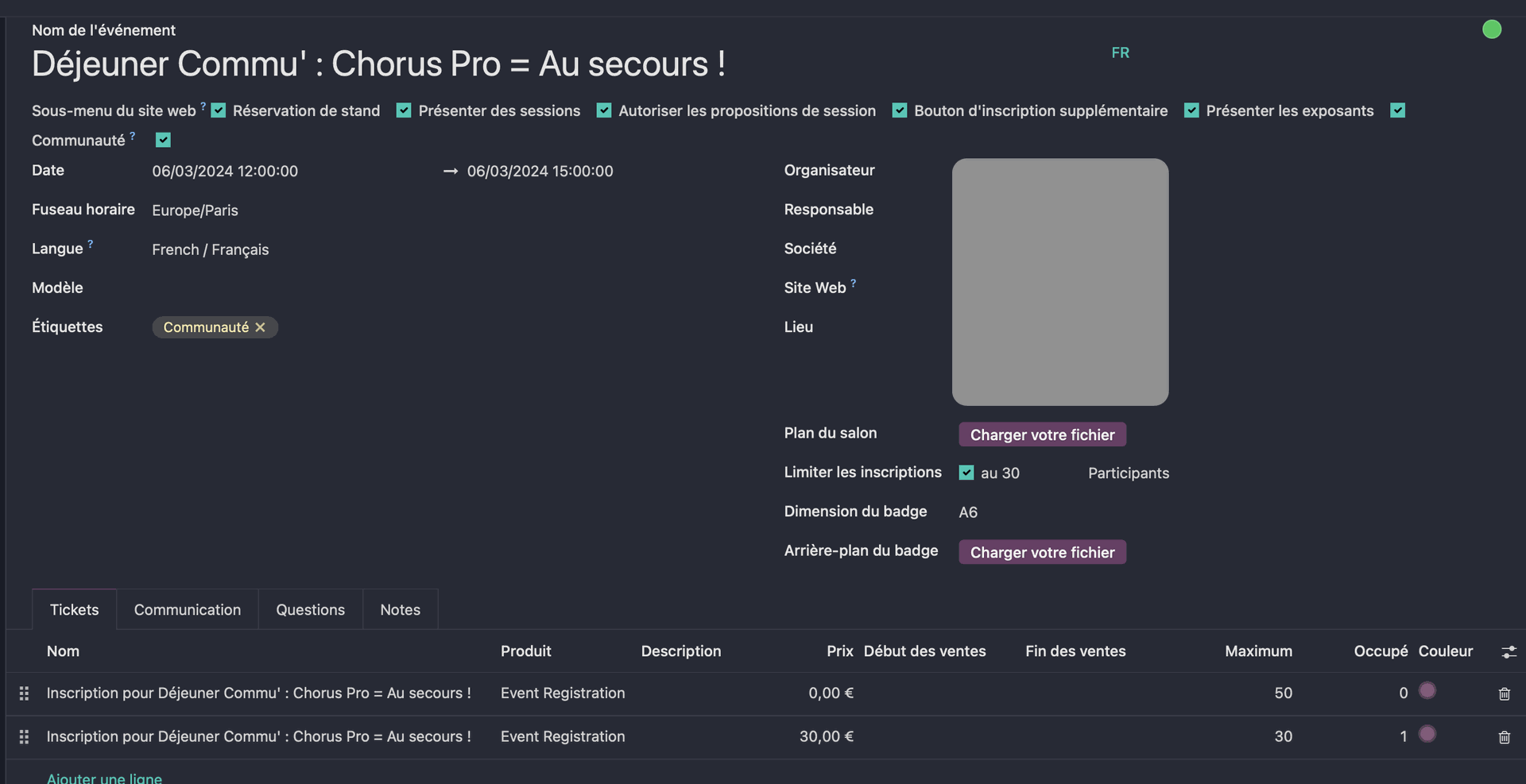Toggle the Présenter les exposants checkbox
The width and height of the screenshot is (1526, 784).
click(x=1398, y=110)
